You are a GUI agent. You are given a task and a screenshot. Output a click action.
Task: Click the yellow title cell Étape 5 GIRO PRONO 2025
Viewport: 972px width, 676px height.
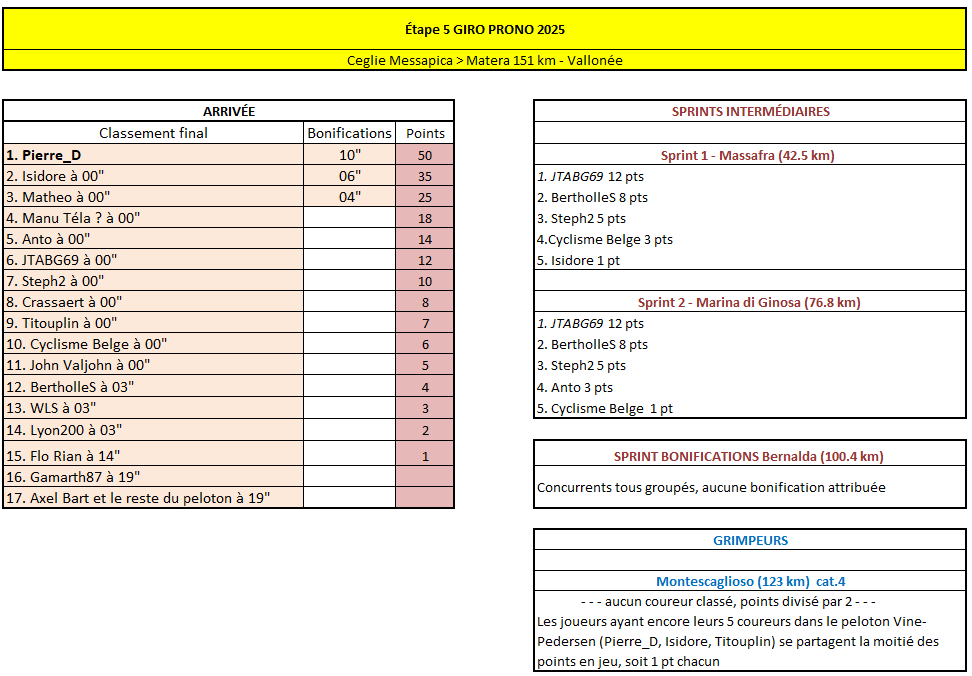point(485,30)
